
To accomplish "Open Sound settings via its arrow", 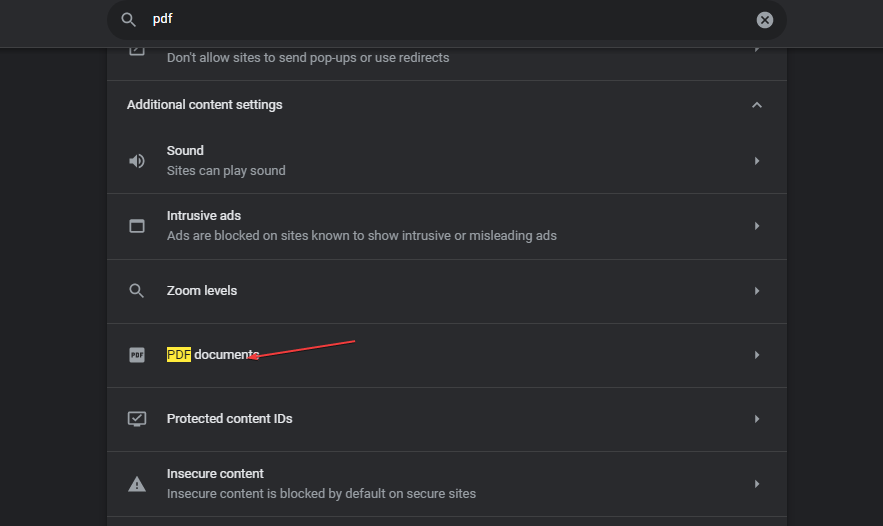I will pos(757,161).
